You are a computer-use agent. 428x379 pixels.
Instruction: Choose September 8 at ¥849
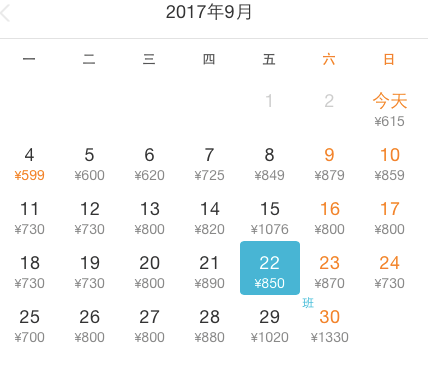(269, 164)
